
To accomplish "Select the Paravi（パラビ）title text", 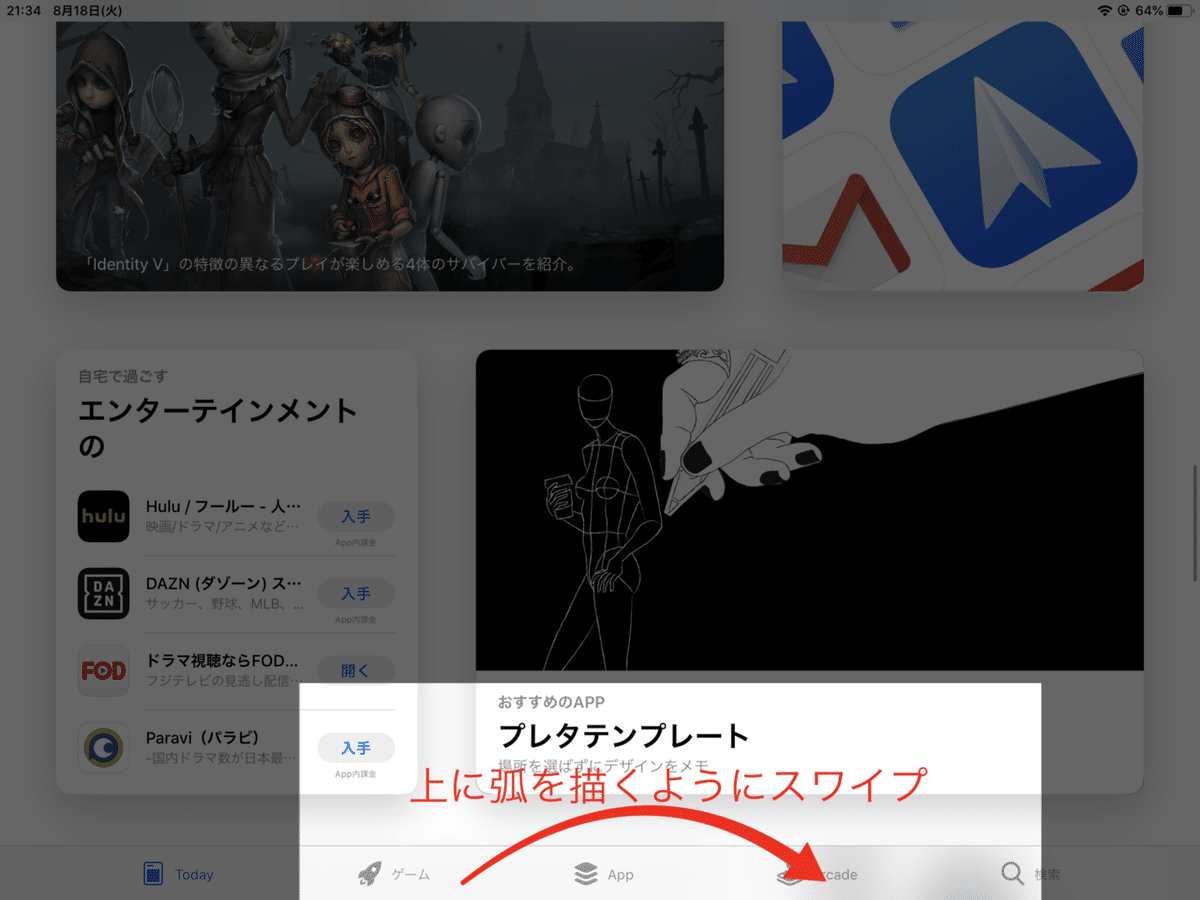I will pyautogui.click(x=202, y=737).
